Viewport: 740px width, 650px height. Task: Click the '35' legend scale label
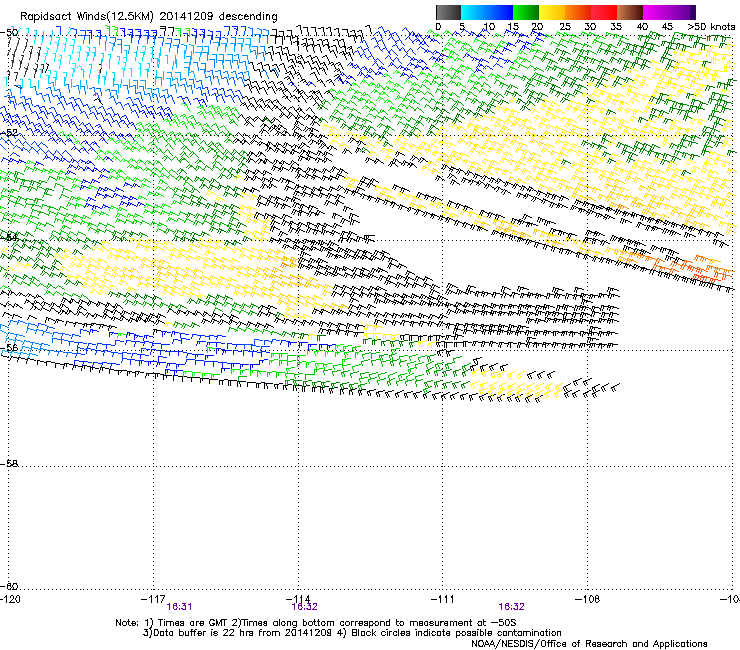click(616, 27)
